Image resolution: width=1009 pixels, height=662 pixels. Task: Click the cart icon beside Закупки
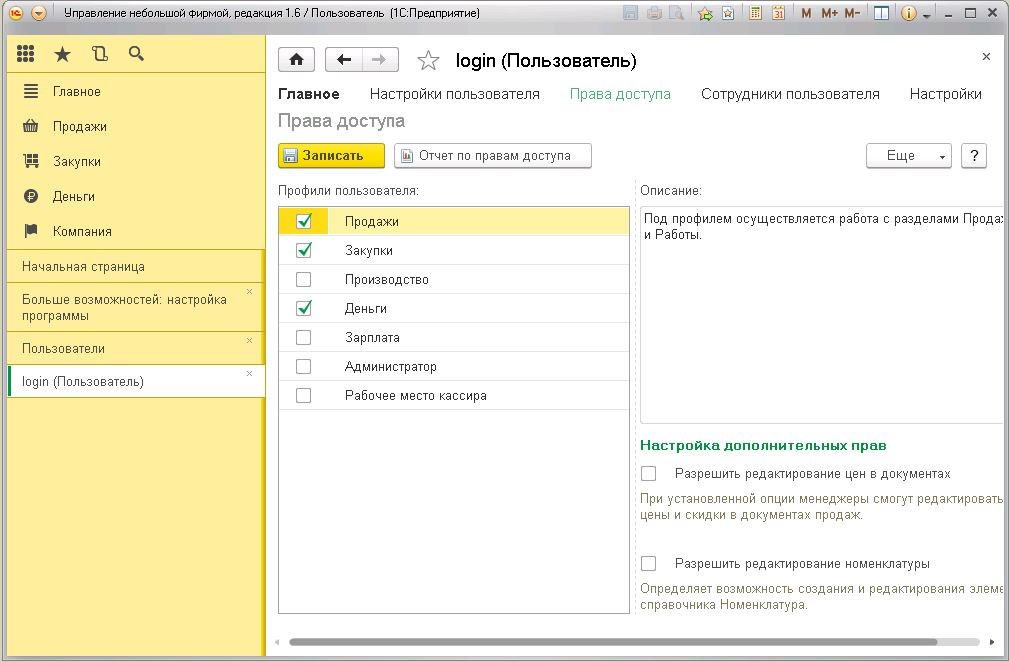(31, 161)
